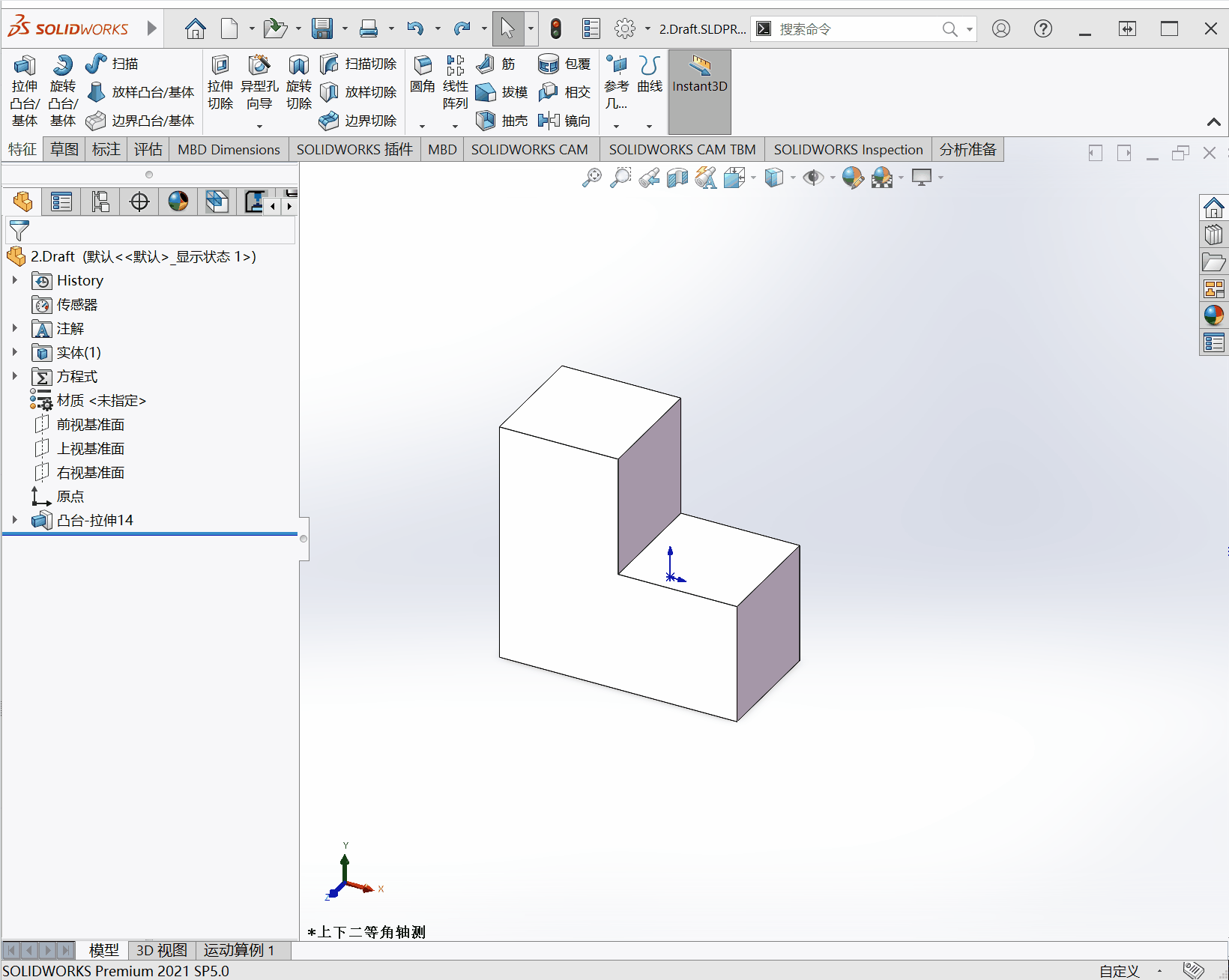The image size is (1229, 980).
Task: Click the Undo arrow button
Action: (x=415, y=29)
